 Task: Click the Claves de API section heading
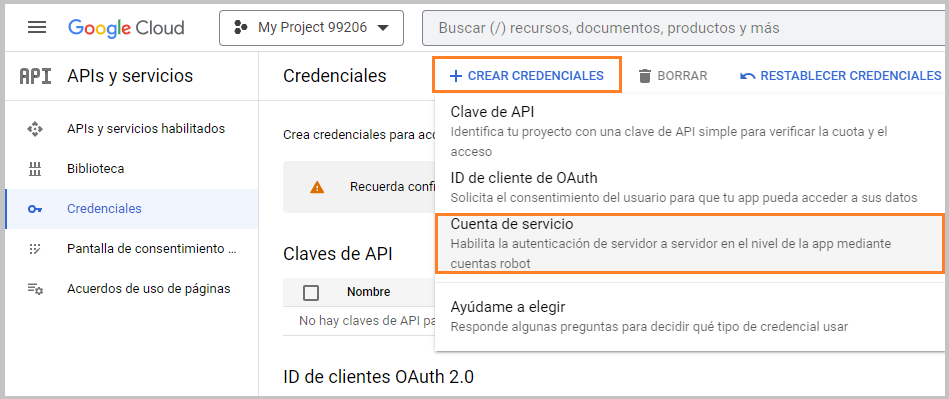pyautogui.click(x=338, y=254)
